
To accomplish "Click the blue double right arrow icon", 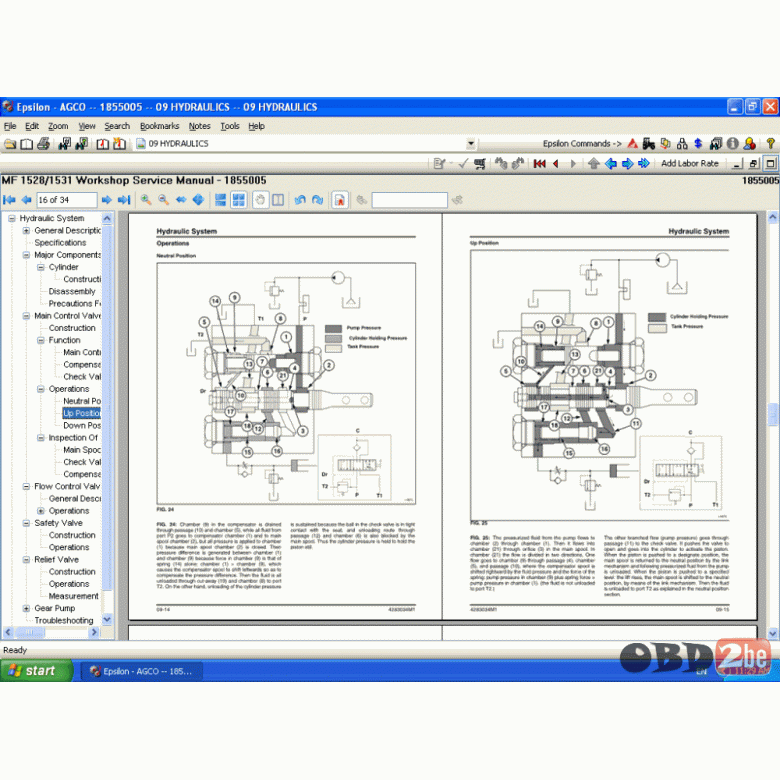I will click(x=644, y=164).
